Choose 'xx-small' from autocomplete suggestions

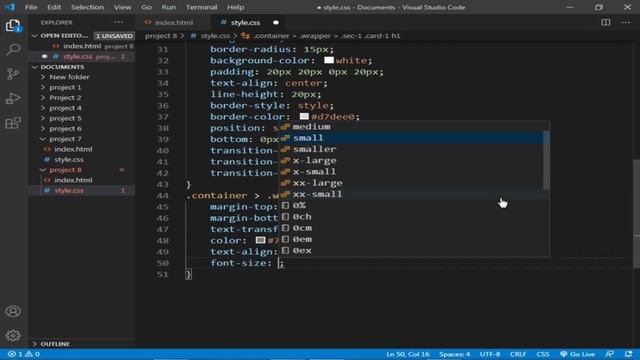pos(411,194)
